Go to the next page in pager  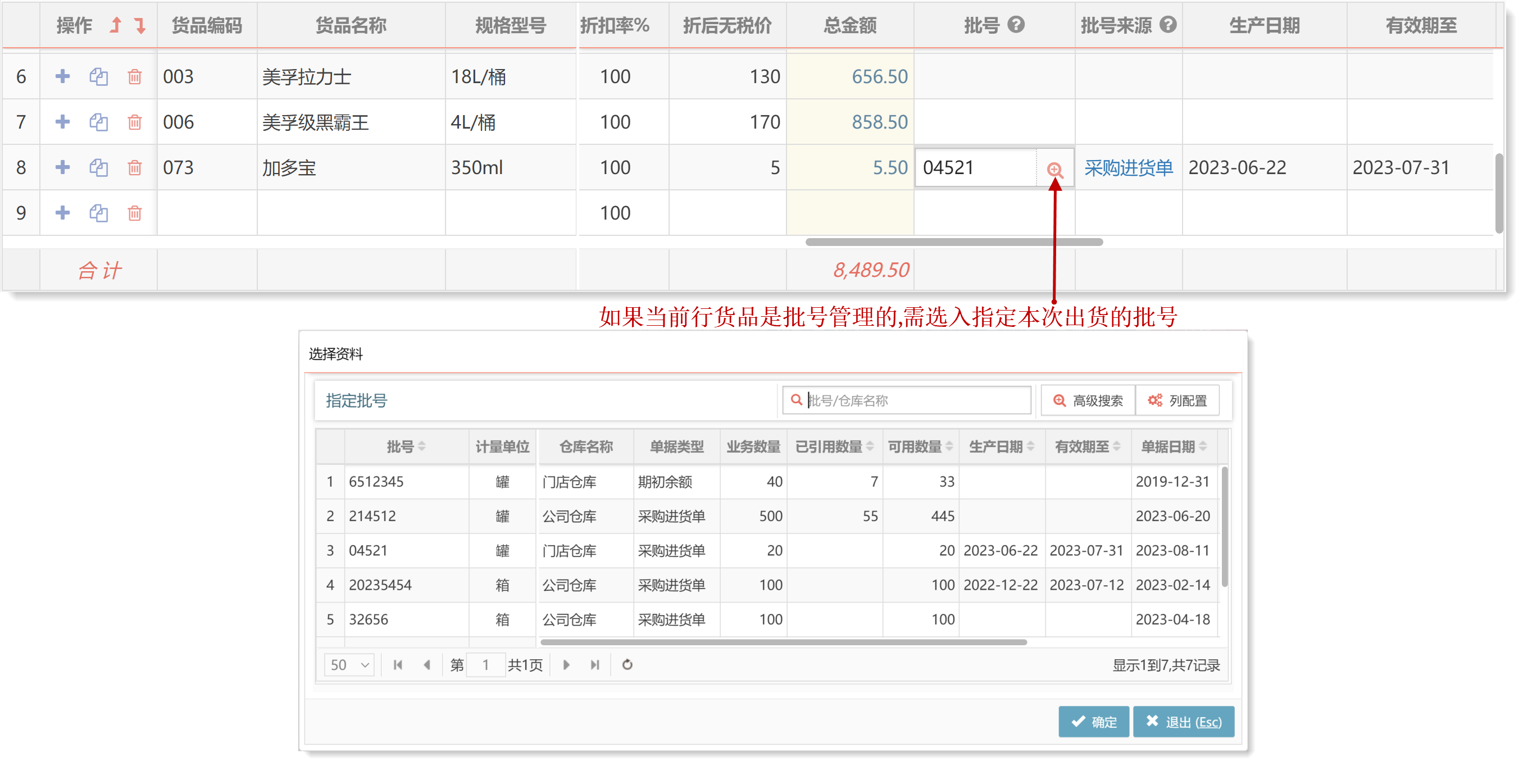tap(566, 664)
